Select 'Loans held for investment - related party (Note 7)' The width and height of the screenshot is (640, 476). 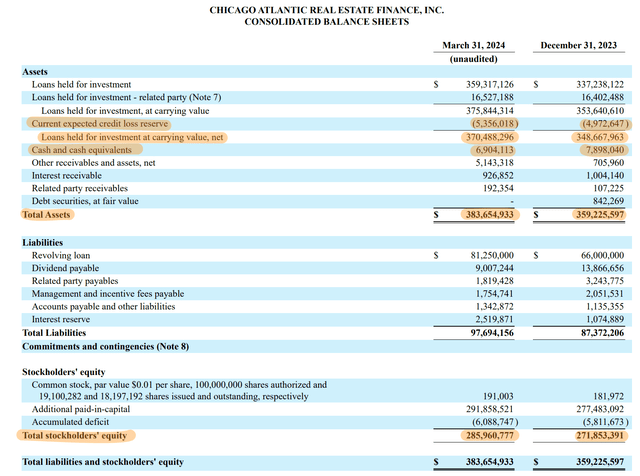point(127,97)
